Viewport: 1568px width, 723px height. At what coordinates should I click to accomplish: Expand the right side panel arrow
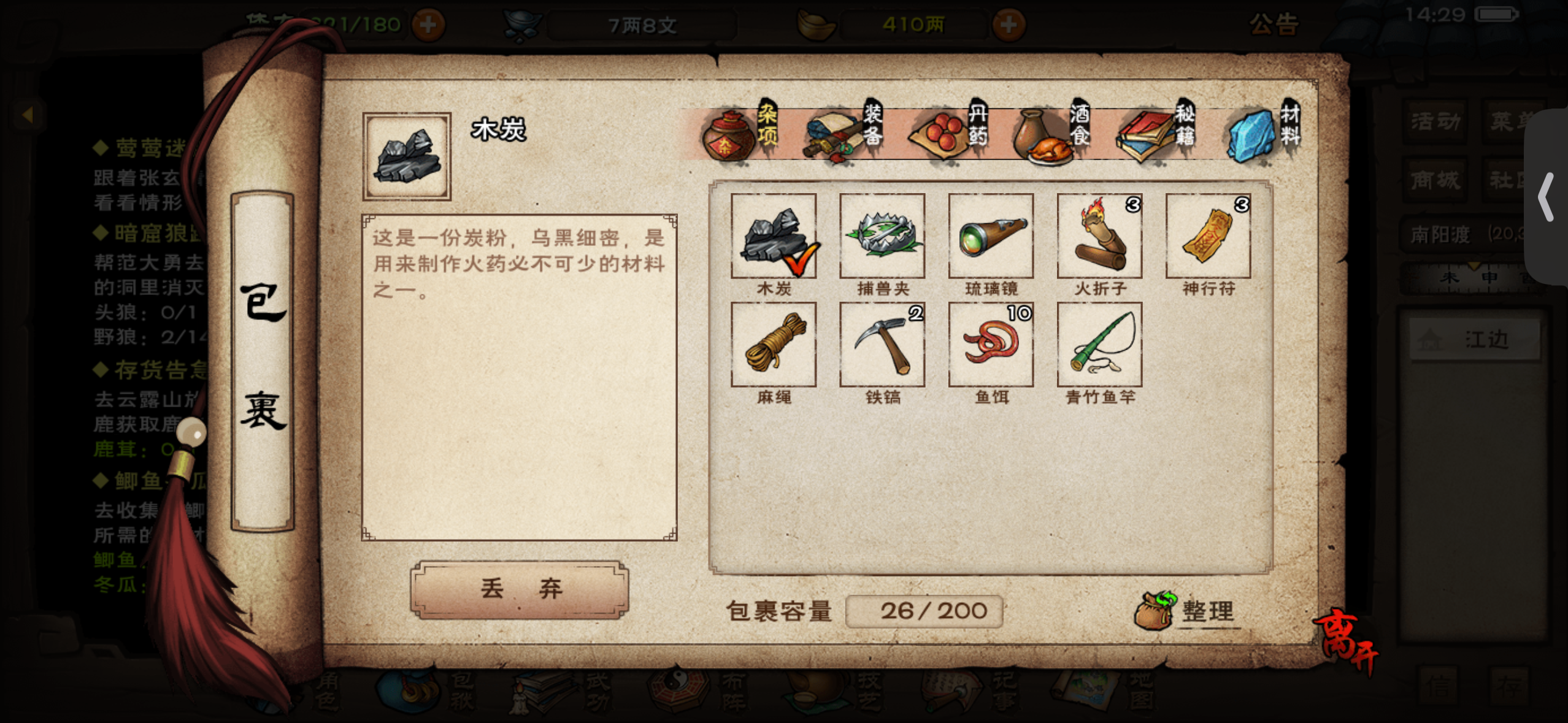click(x=1547, y=197)
